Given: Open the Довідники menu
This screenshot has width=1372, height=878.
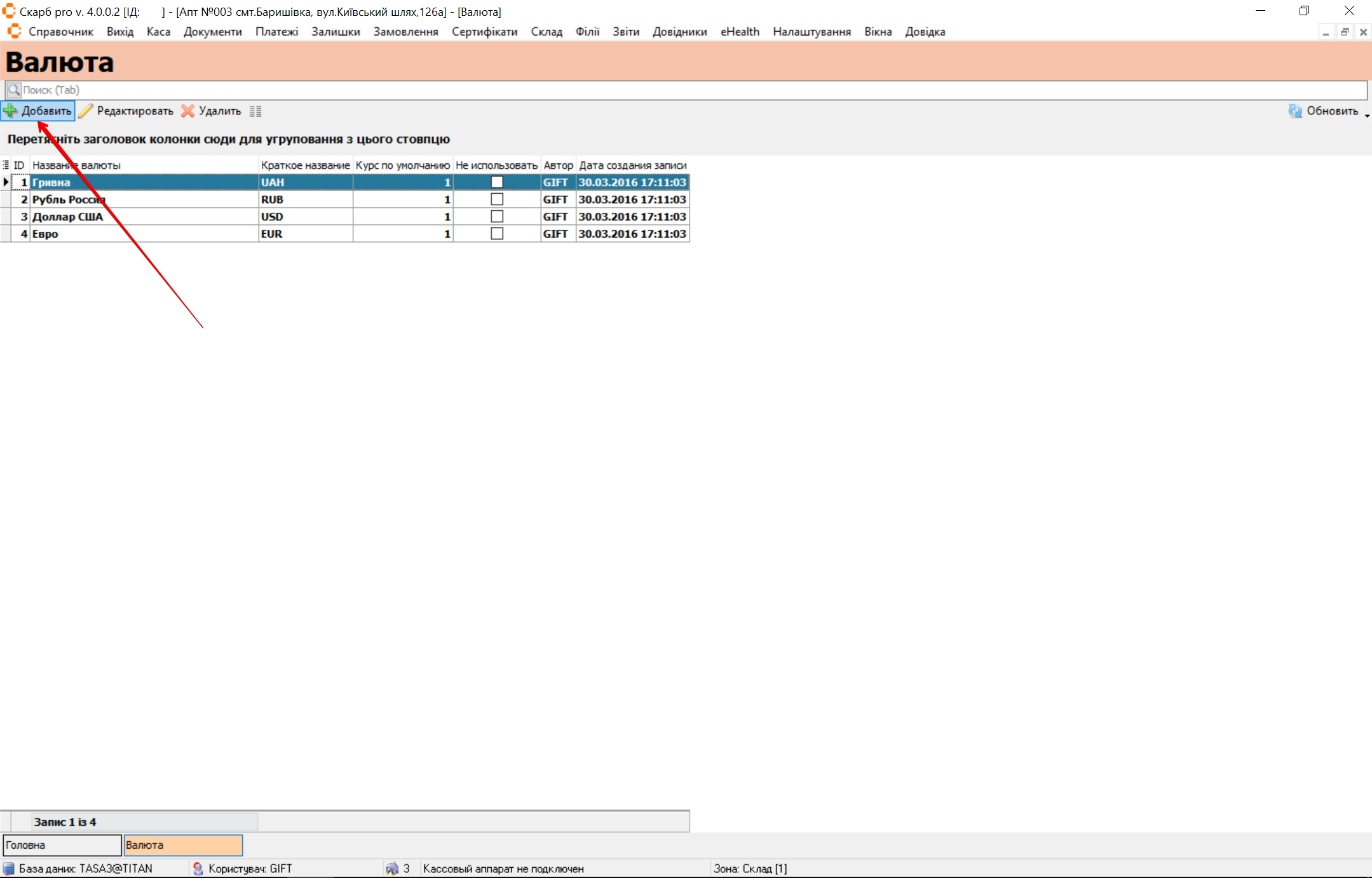Looking at the screenshot, I should click(679, 32).
